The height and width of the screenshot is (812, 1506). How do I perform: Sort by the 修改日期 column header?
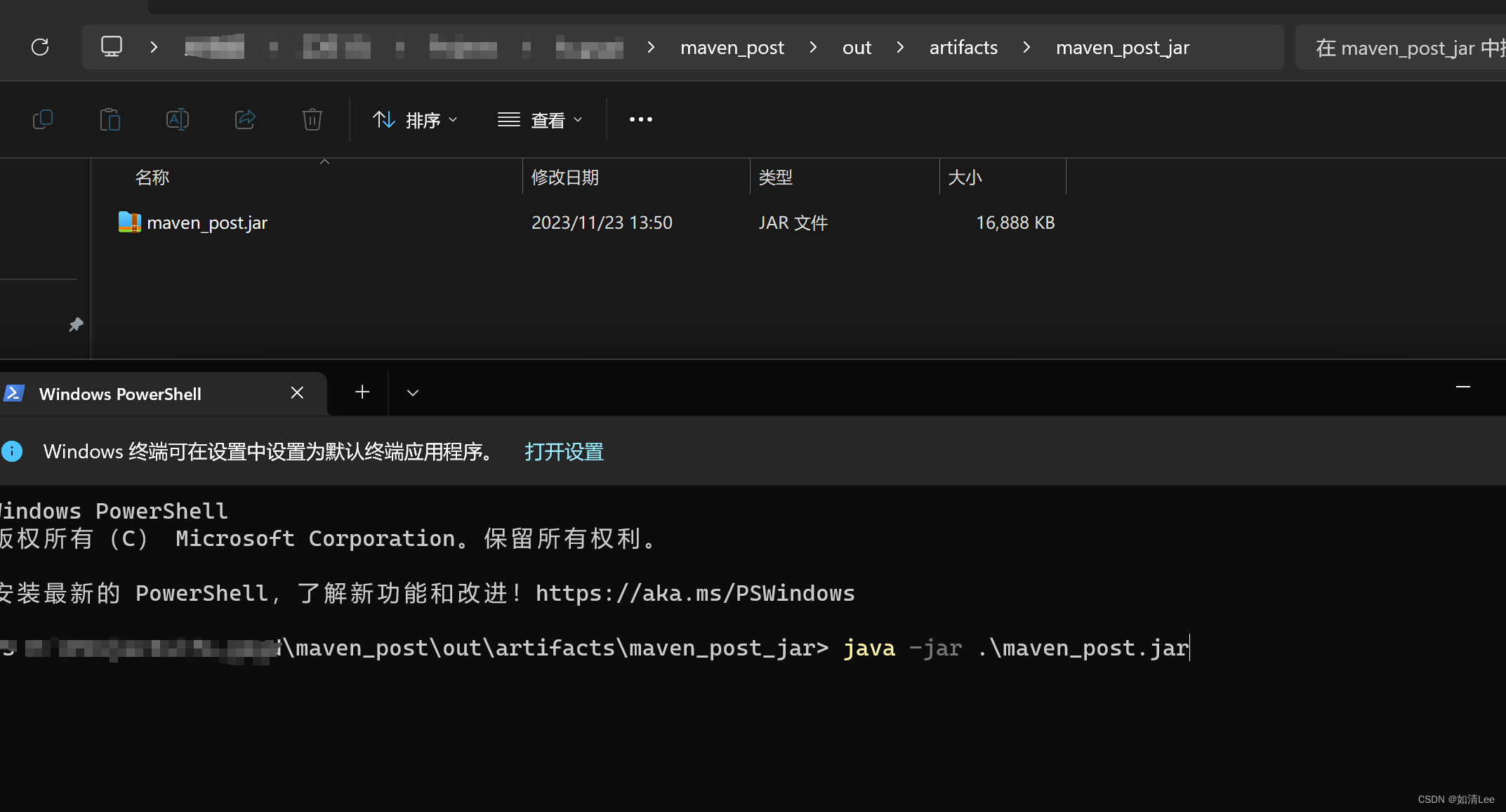565,177
